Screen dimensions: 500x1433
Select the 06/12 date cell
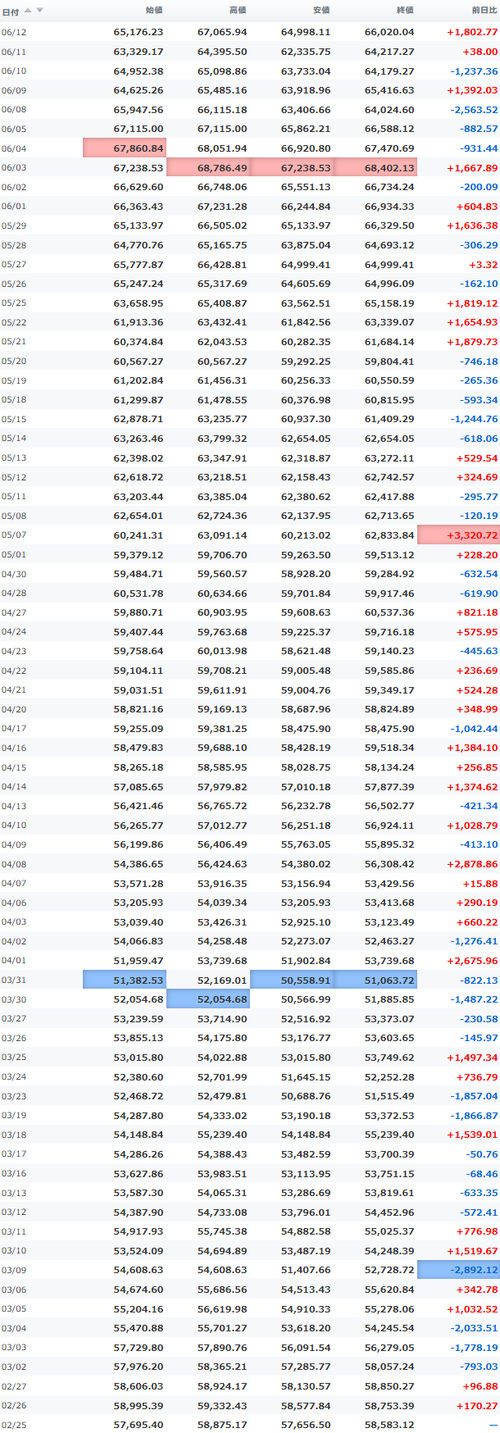pyautogui.click(x=14, y=32)
